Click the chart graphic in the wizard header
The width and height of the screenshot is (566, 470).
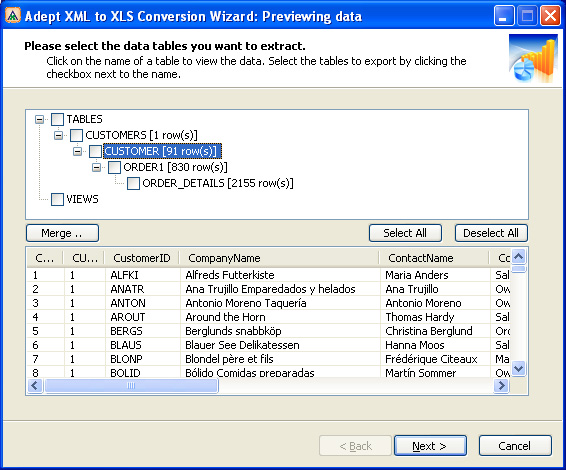533,58
